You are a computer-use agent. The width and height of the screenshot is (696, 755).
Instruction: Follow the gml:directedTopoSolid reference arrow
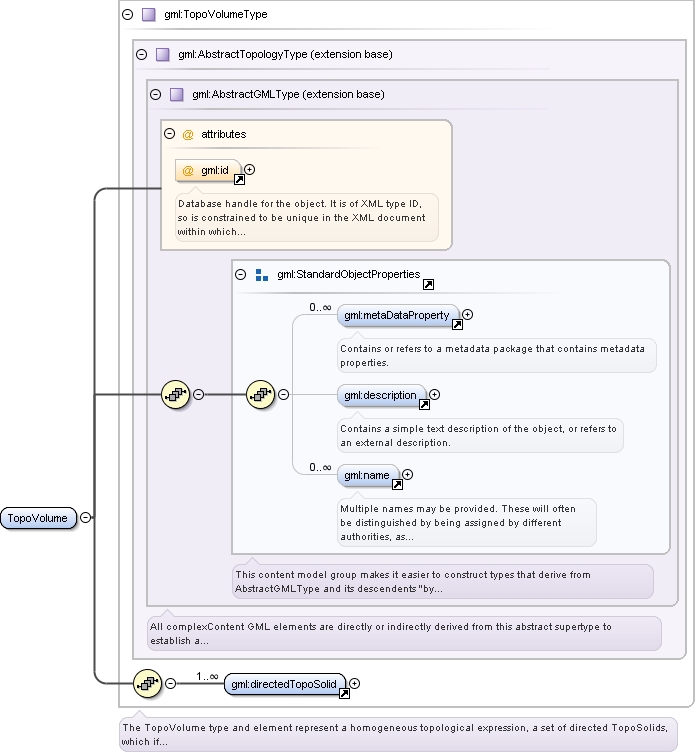344,693
